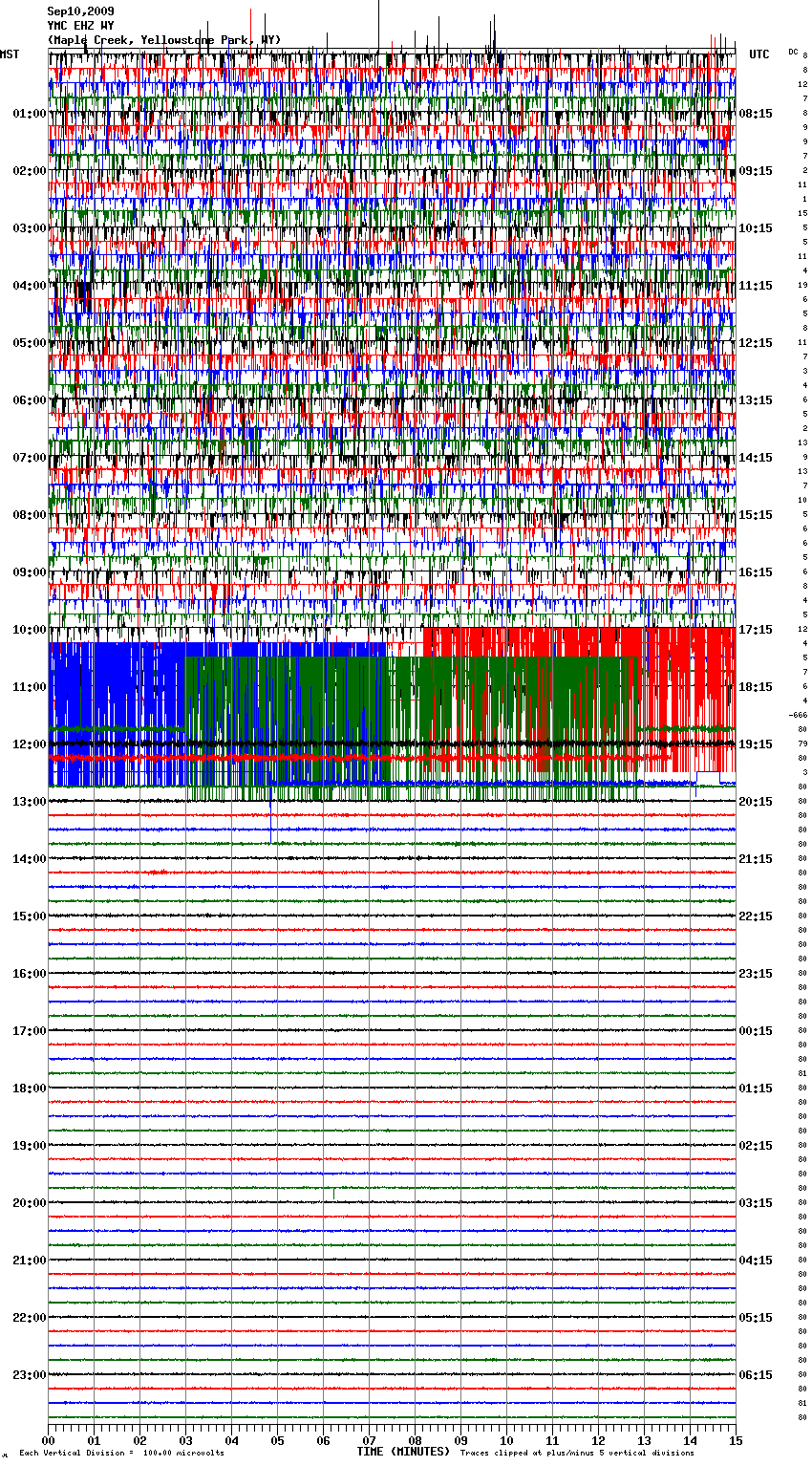Select the '16:00' MST time label
The image size is (812, 1466).
click(30, 974)
